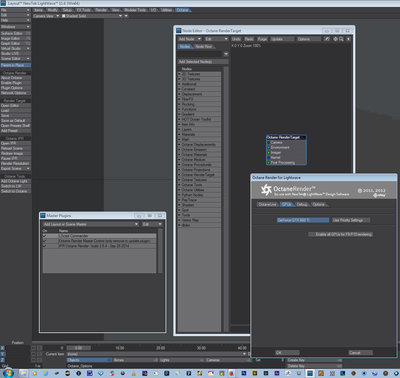Uncheck the IPR Octane Render plugin checkbox

coord(45,246)
